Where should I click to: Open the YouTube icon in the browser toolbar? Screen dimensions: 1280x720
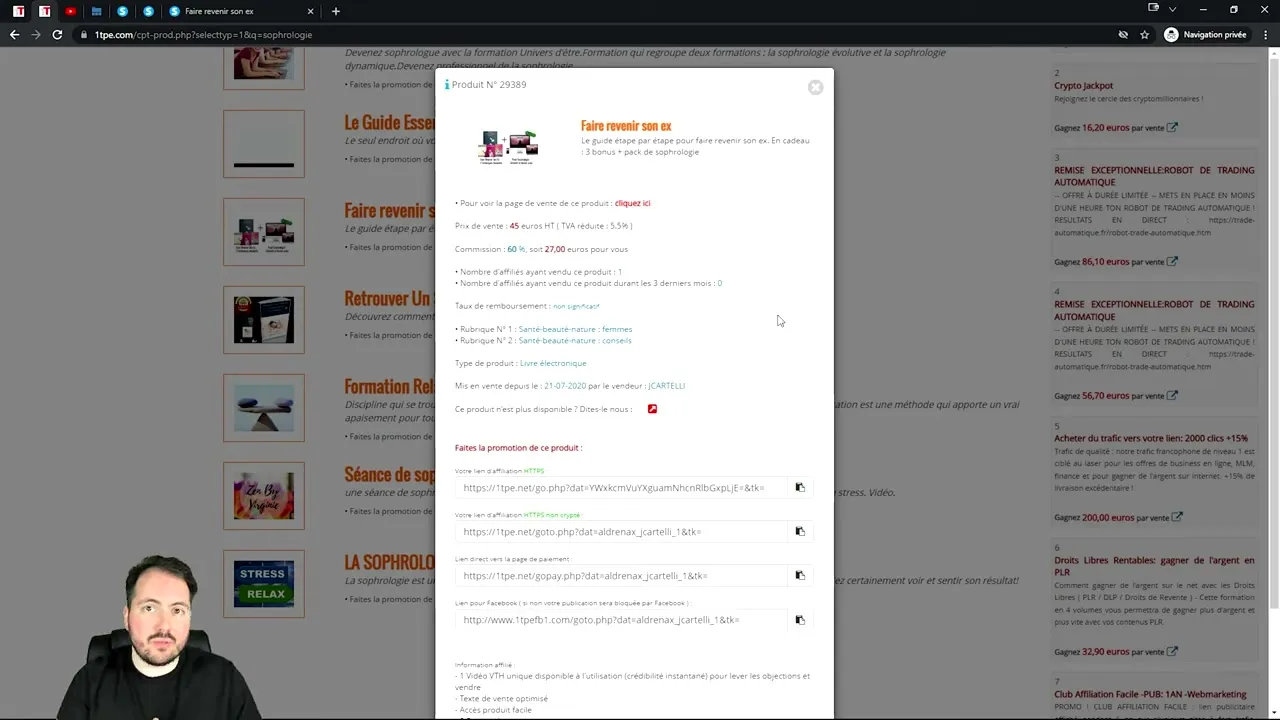pos(70,11)
